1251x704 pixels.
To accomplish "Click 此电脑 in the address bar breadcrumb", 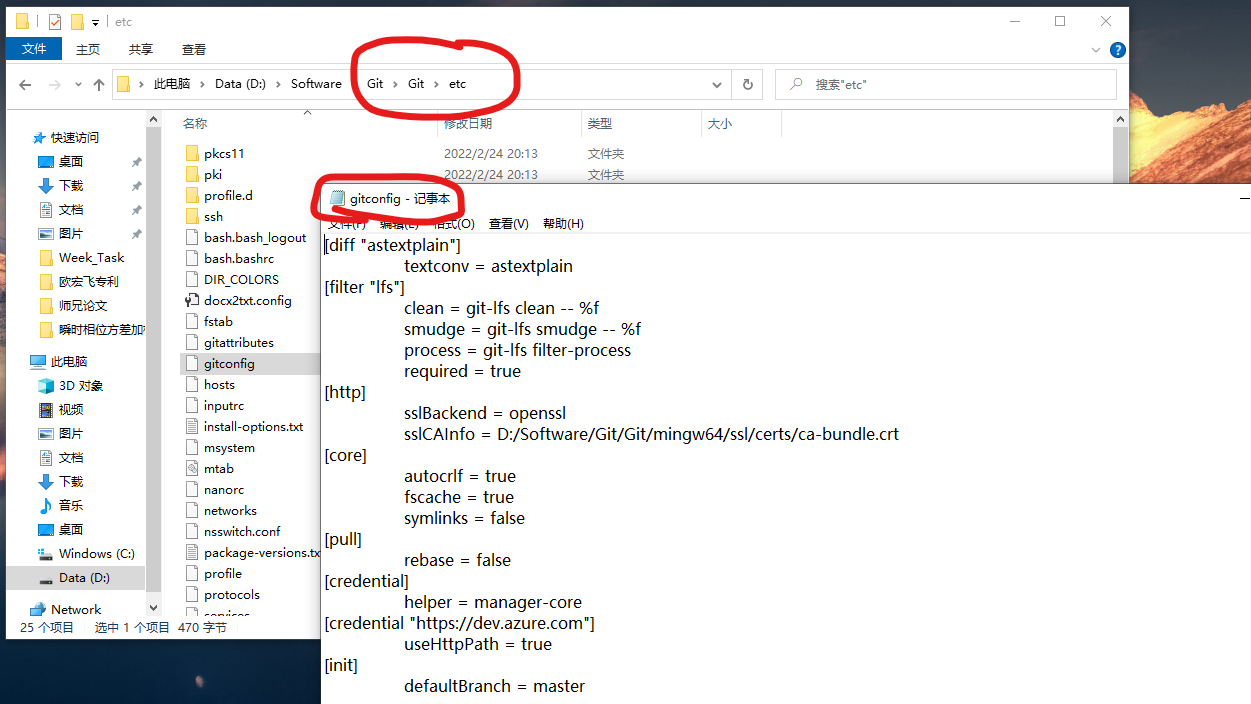I will (172, 84).
